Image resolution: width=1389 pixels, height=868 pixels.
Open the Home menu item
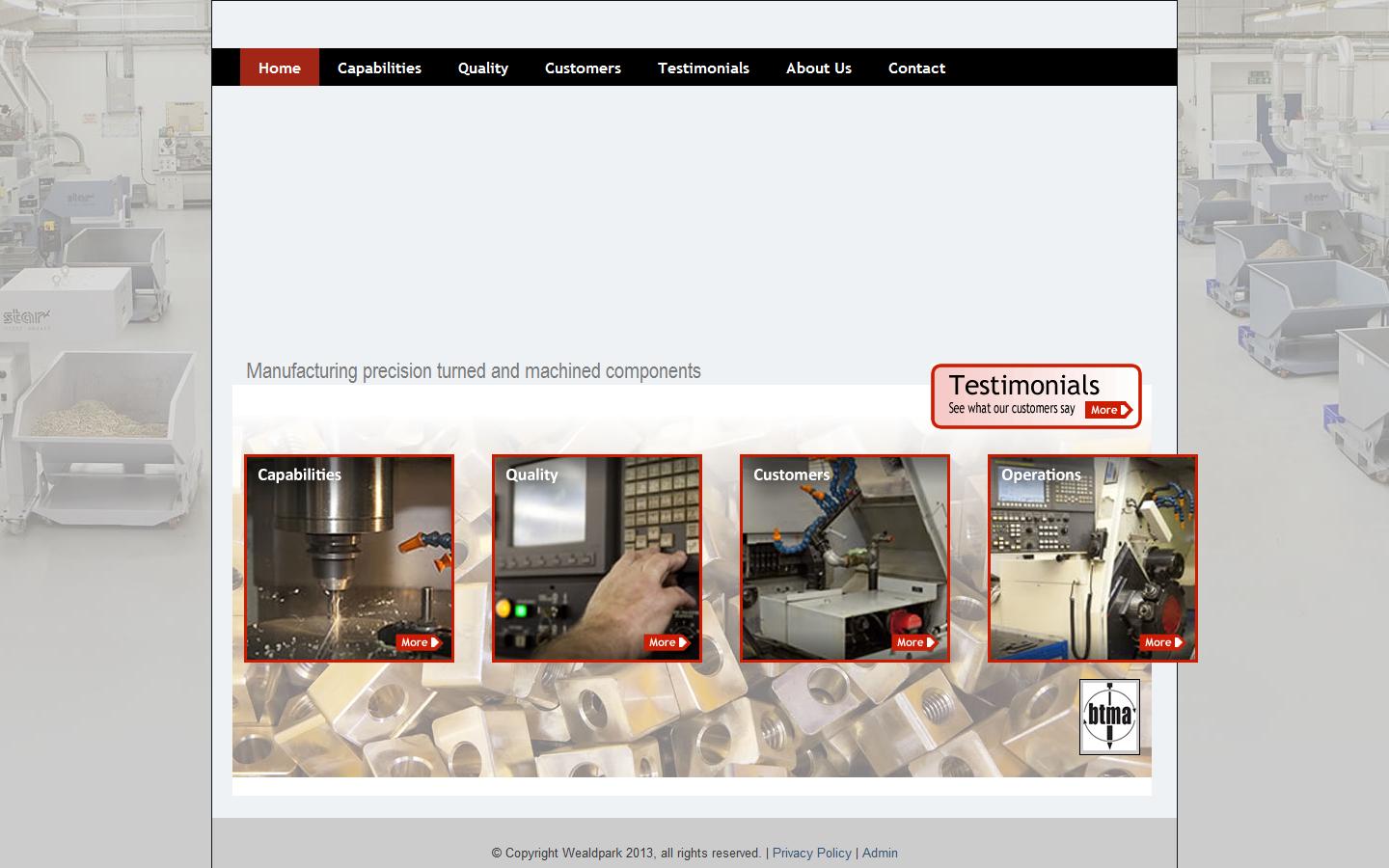pos(279,68)
